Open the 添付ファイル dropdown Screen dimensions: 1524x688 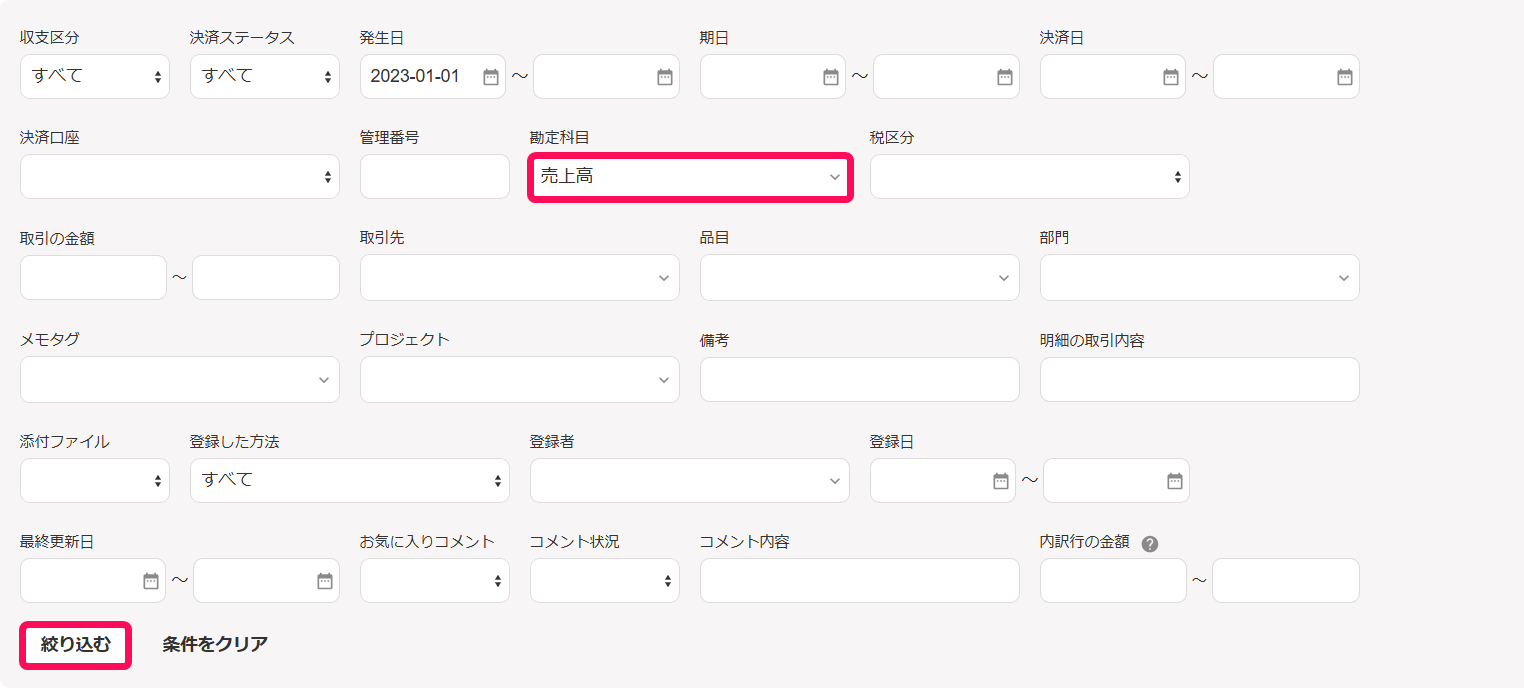pos(95,481)
